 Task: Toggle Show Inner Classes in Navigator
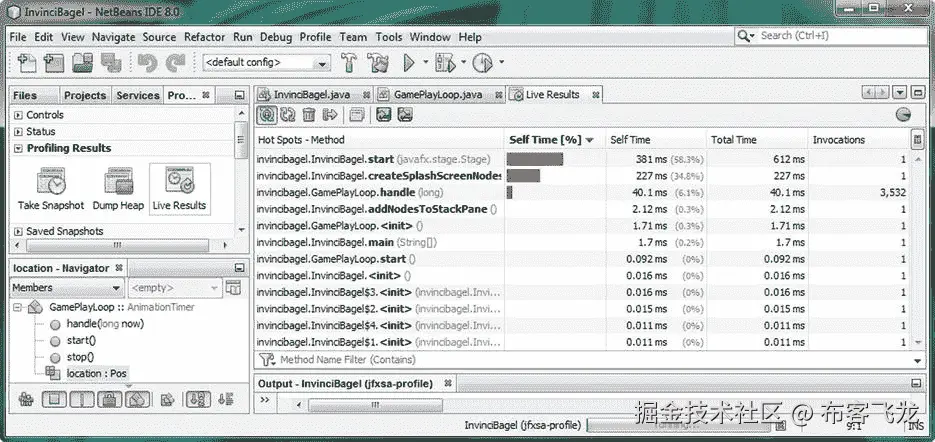pos(137,399)
